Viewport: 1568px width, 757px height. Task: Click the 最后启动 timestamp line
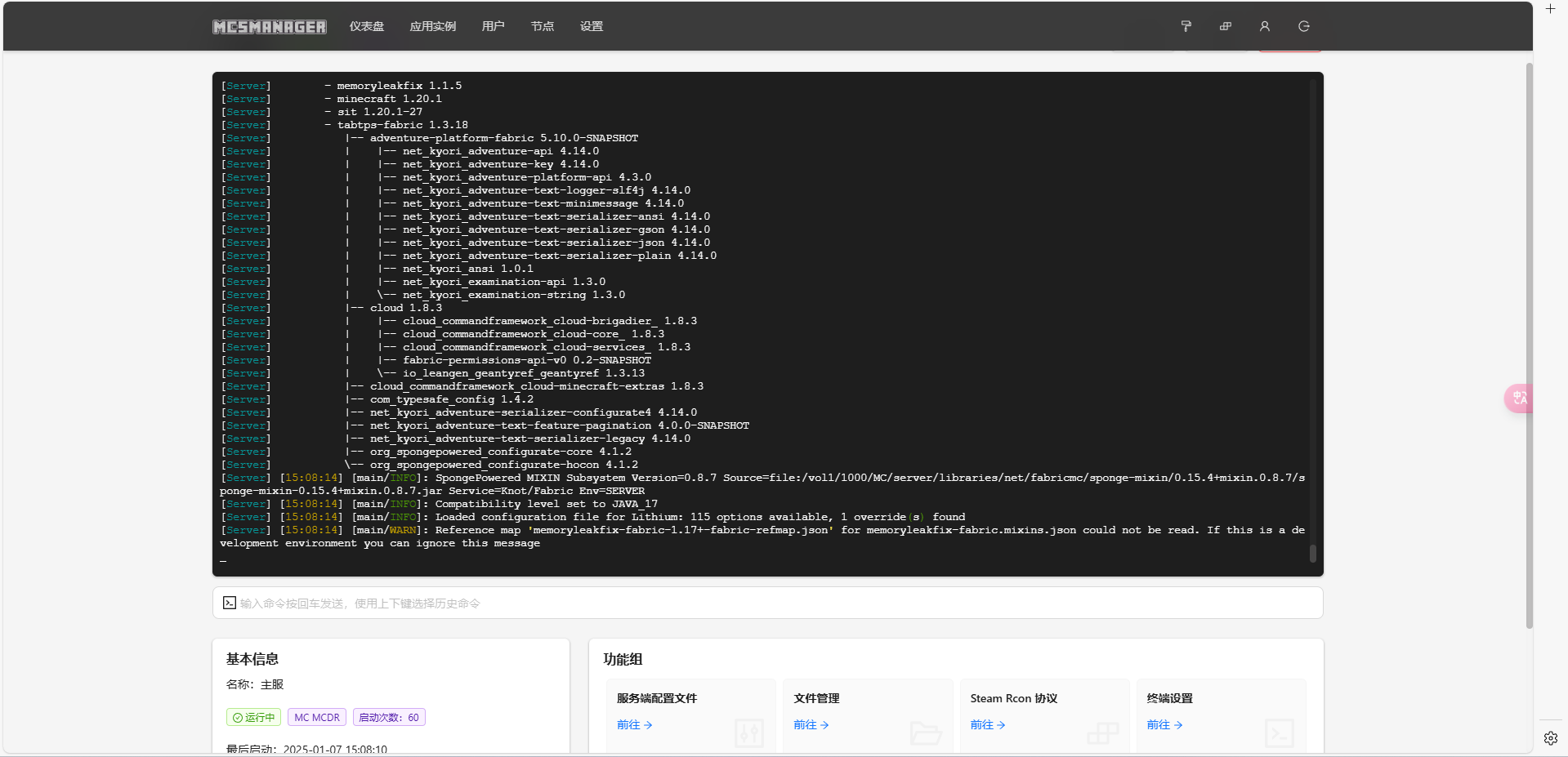point(306,749)
